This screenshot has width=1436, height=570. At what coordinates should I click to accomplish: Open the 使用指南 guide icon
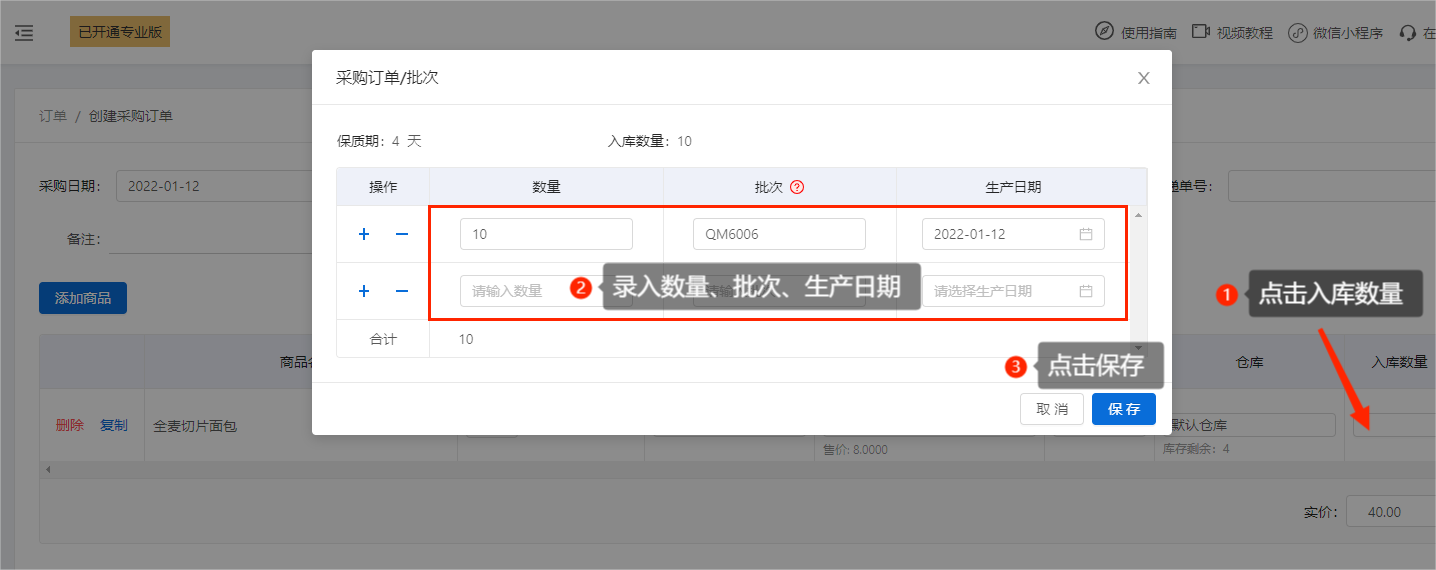(1104, 32)
